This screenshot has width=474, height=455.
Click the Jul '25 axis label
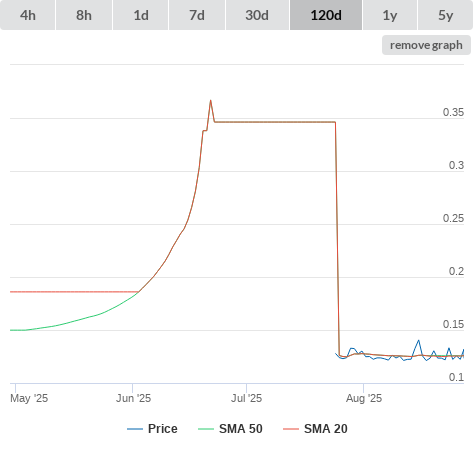pyautogui.click(x=246, y=398)
